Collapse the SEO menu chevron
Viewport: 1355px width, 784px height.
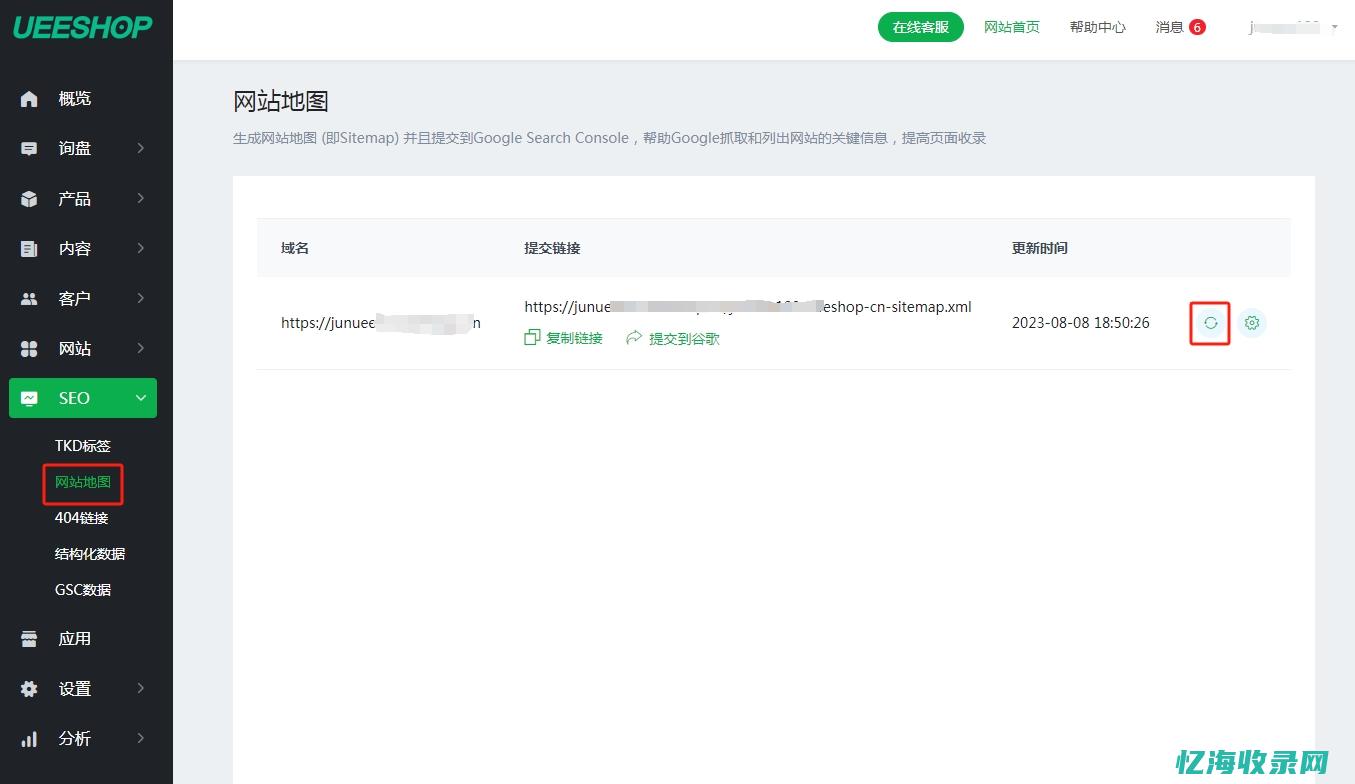pos(140,398)
